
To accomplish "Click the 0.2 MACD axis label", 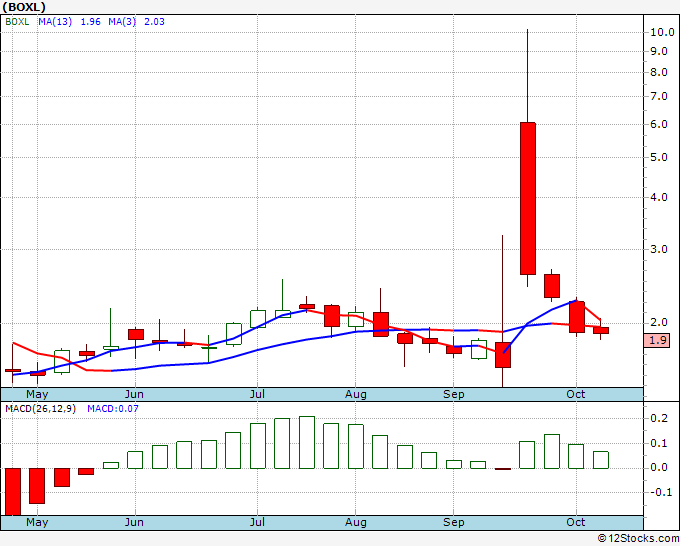I will (x=659, y=418).
